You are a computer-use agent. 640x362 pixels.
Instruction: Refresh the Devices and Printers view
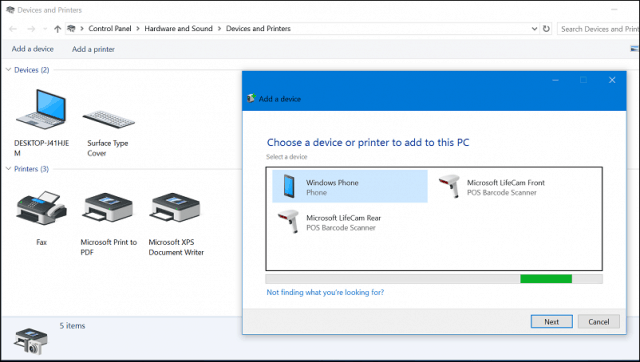pos(546,29)
